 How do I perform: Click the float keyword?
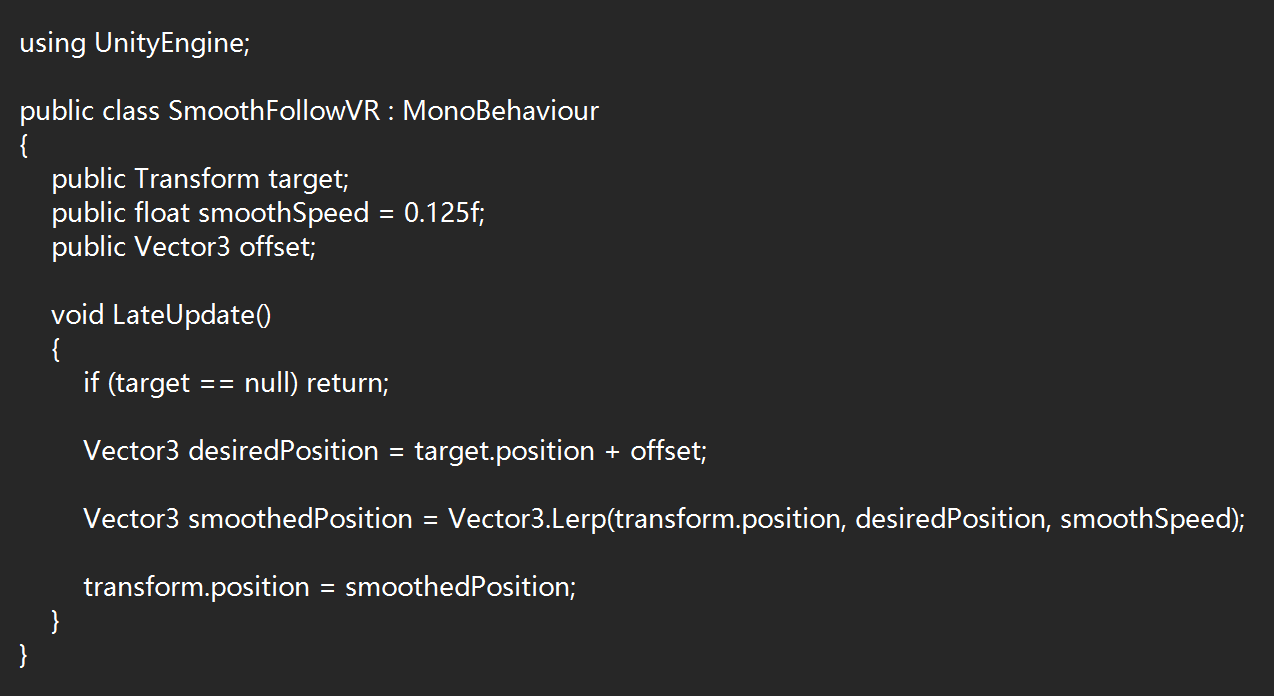pyautogui.click(x=163, y=213)
